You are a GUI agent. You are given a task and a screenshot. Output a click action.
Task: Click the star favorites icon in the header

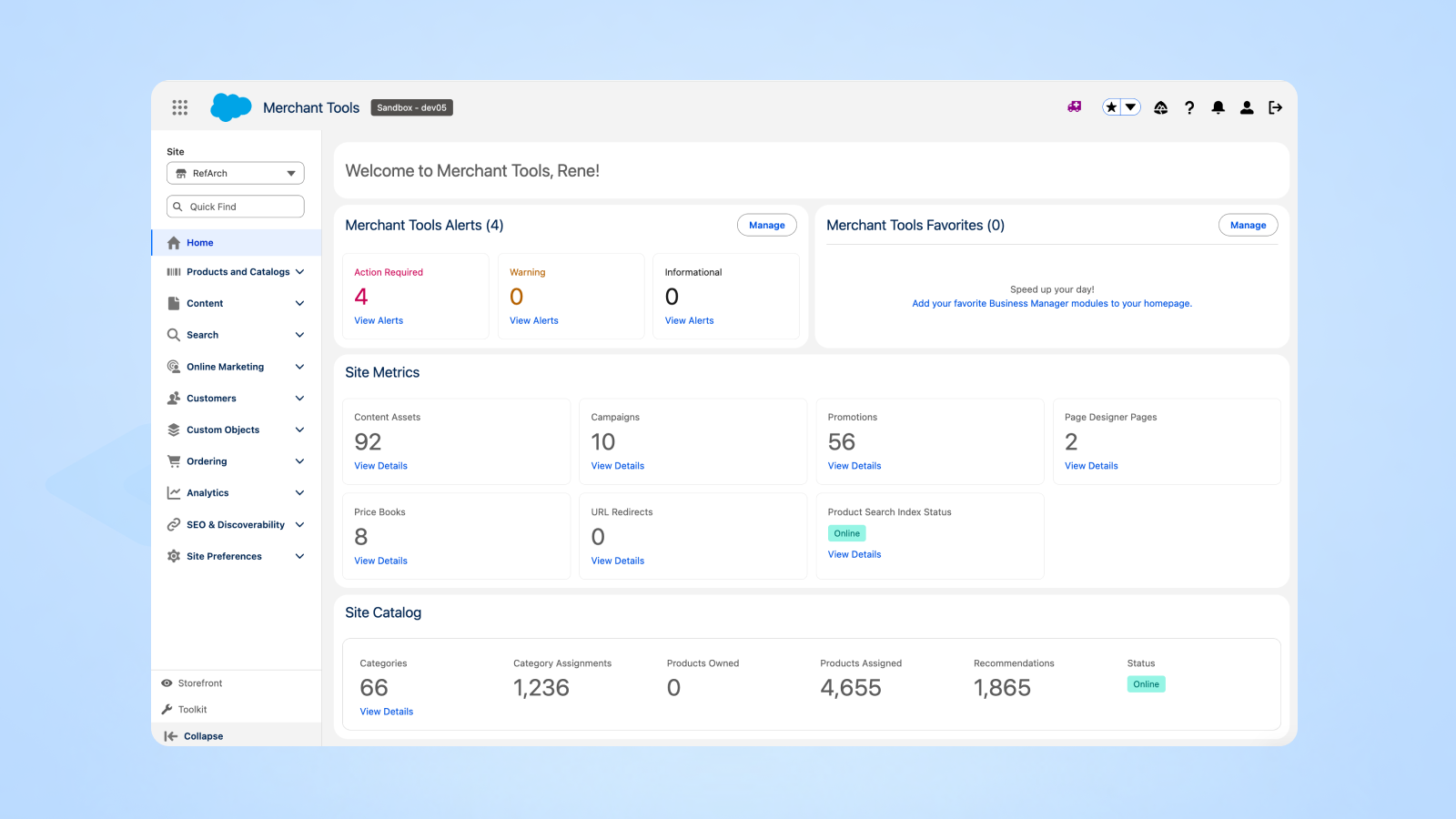(1110, 106)
